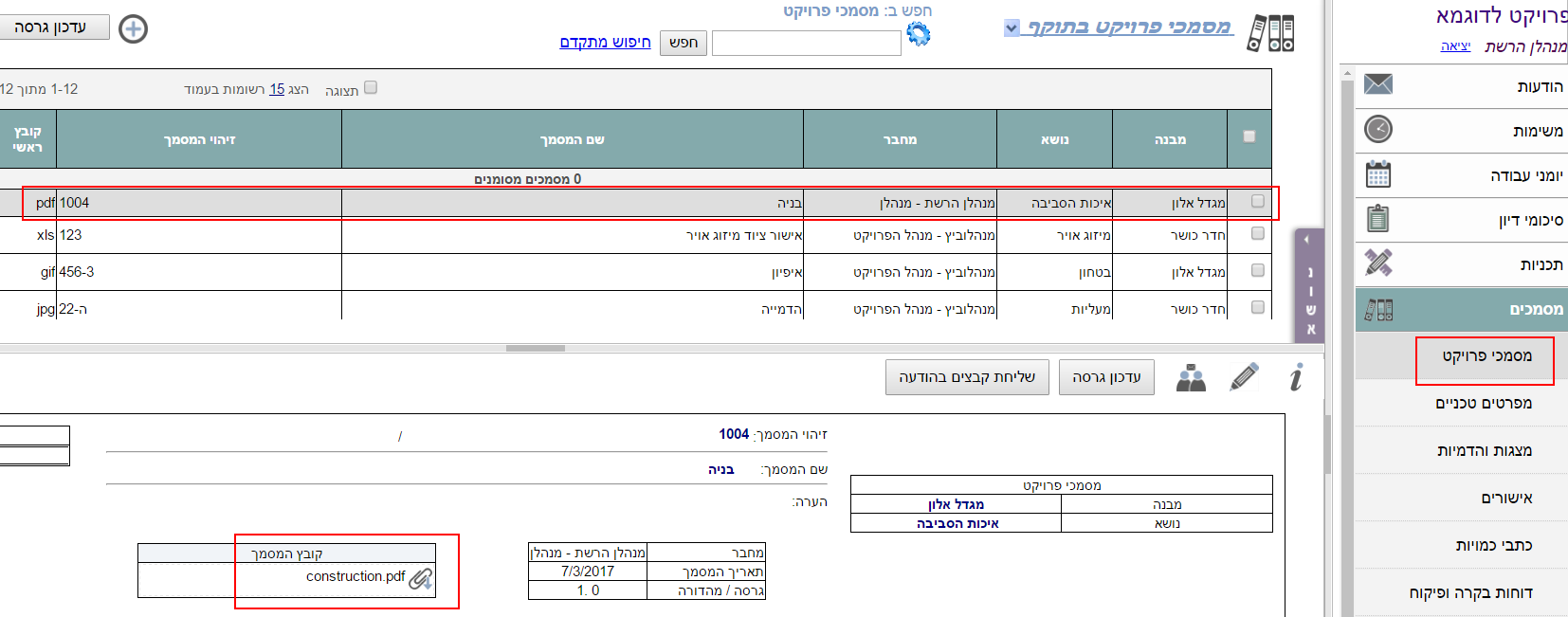1568x617 pixels.
Task: Open the חיפוש מתקדם link
Action: [x=605, y=43]
